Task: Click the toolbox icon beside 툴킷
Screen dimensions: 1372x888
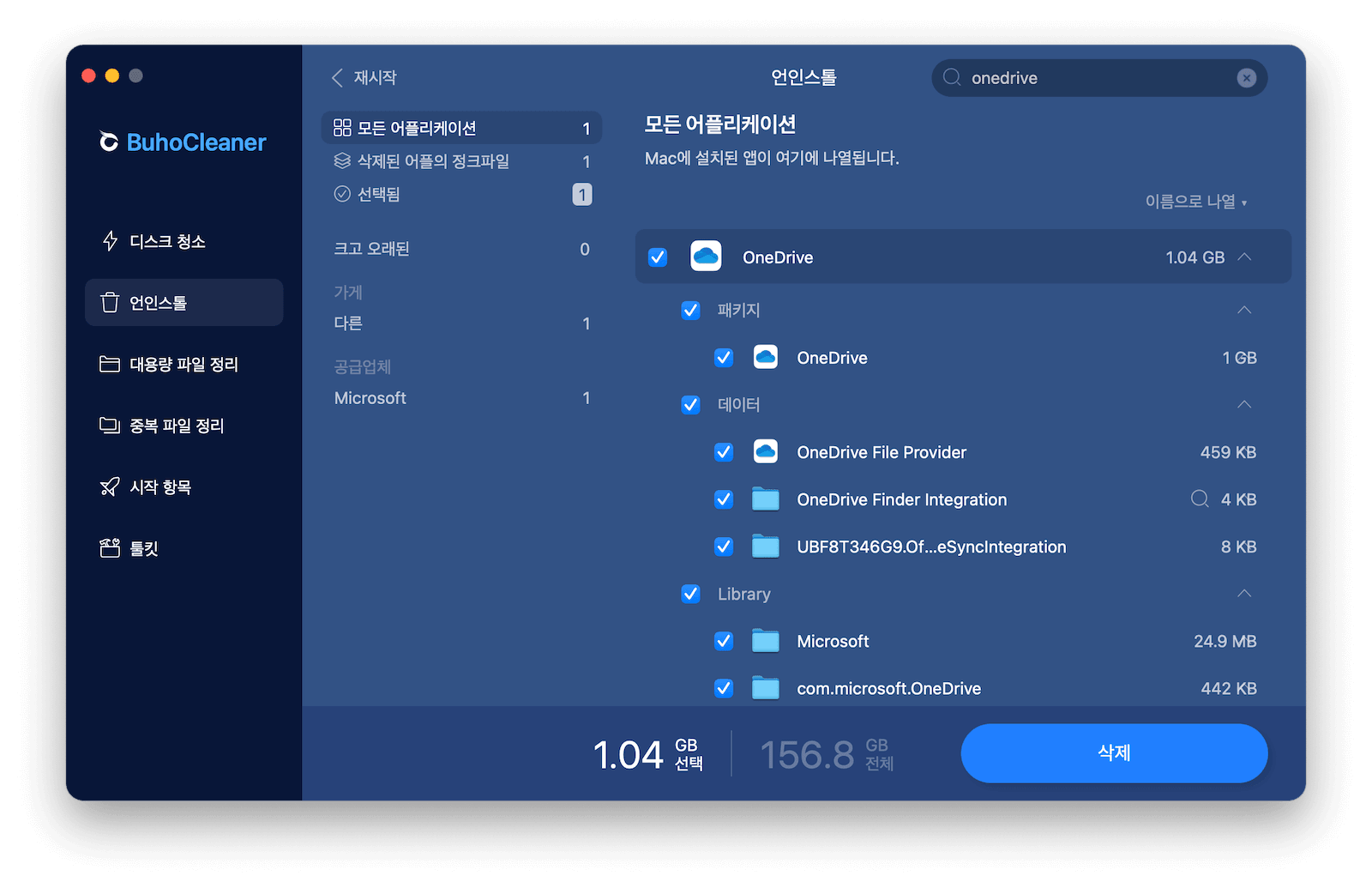Action: (x=110, y=548)
